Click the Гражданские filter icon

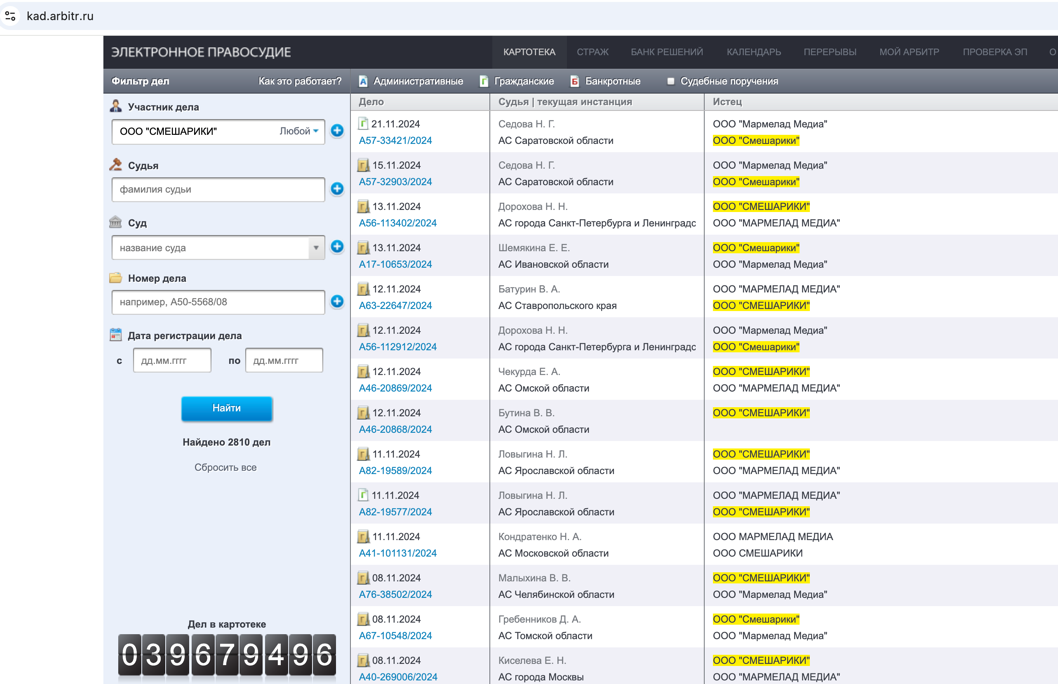click(x=484, y=82)
